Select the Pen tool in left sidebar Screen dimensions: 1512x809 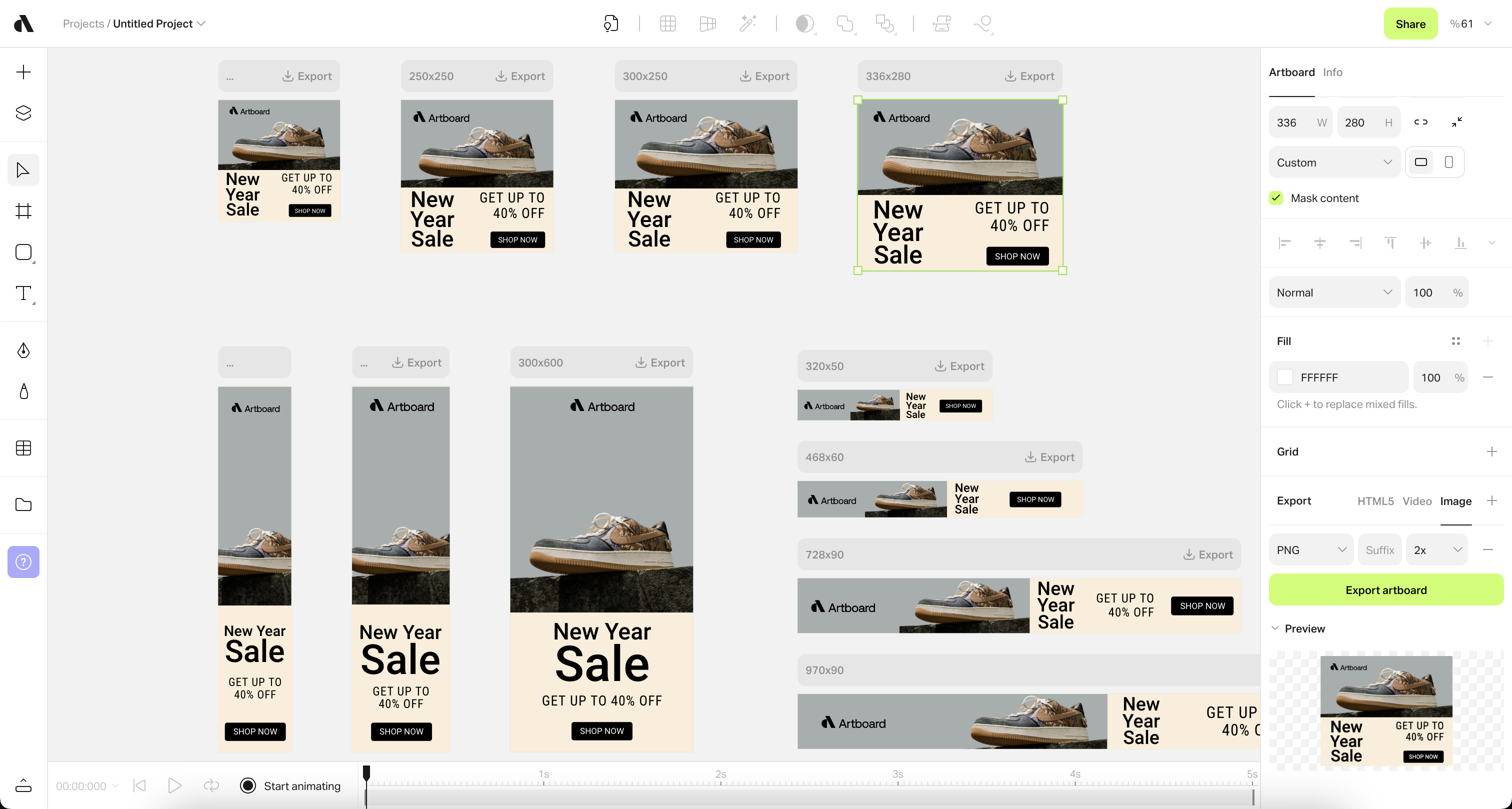pyautogui.click(x=23, y=350)
